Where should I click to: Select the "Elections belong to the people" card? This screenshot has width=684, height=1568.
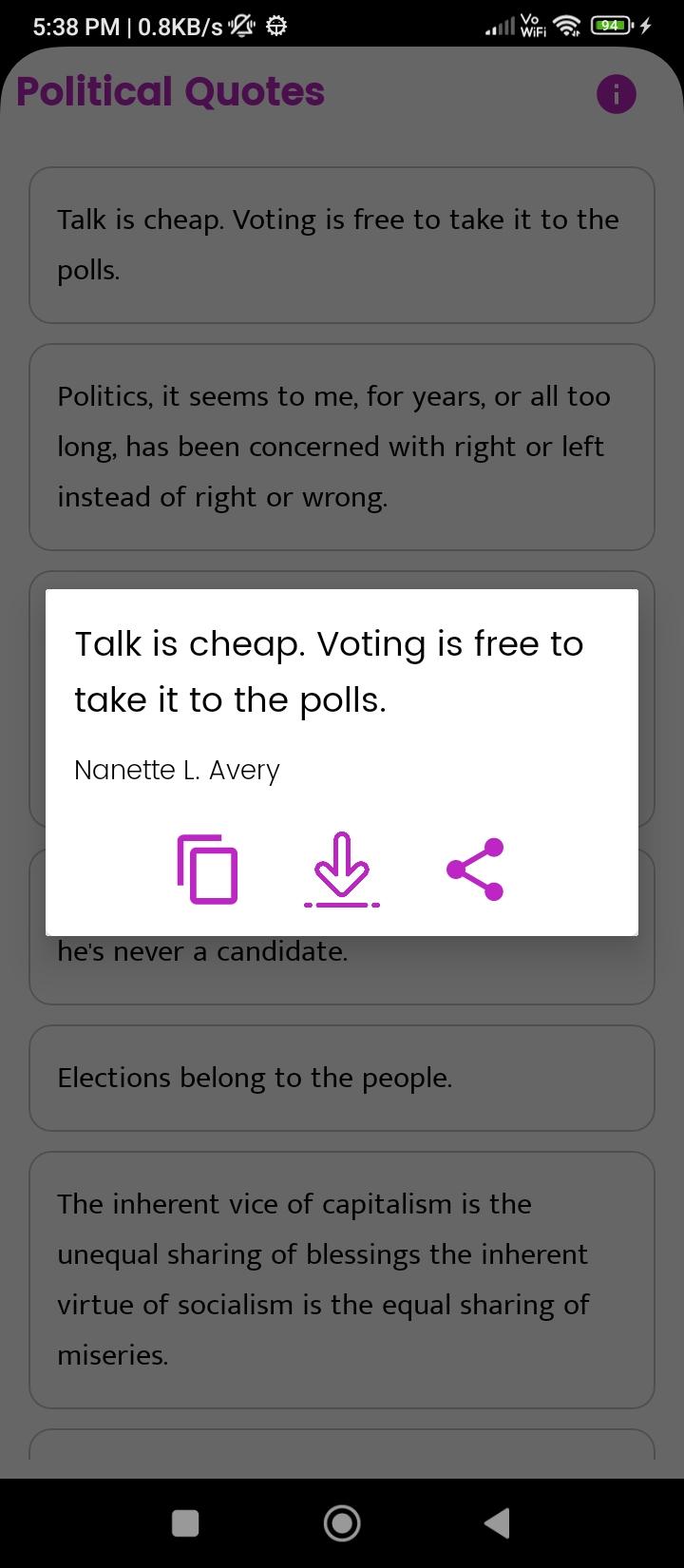coord(342,1078)
